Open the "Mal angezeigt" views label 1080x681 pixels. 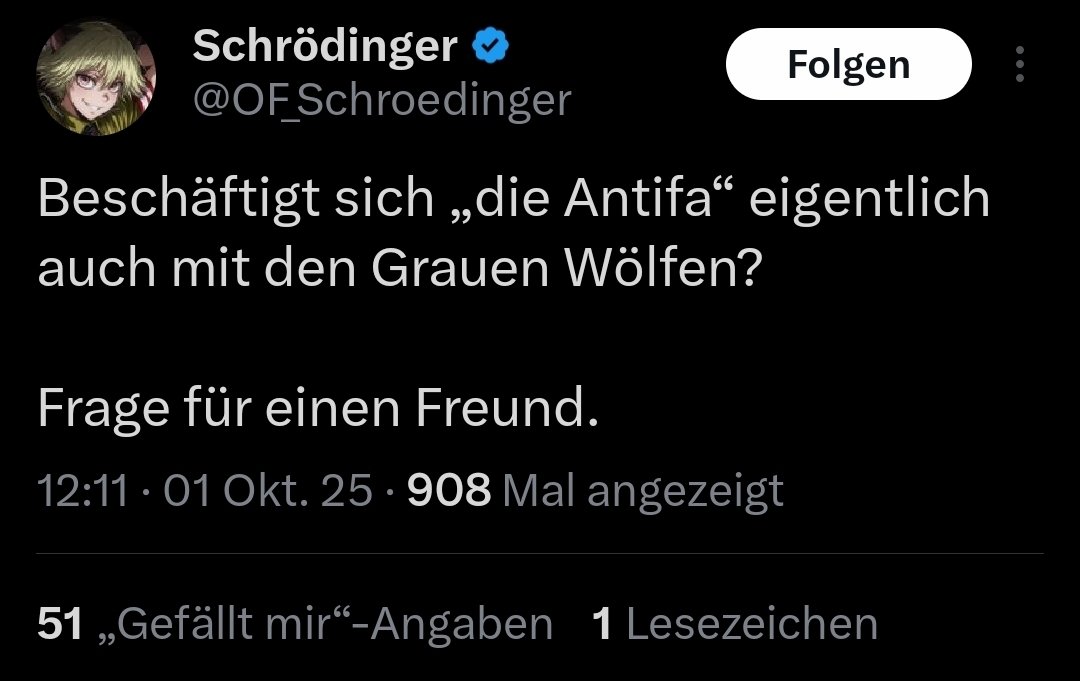[x=642, y=490]
